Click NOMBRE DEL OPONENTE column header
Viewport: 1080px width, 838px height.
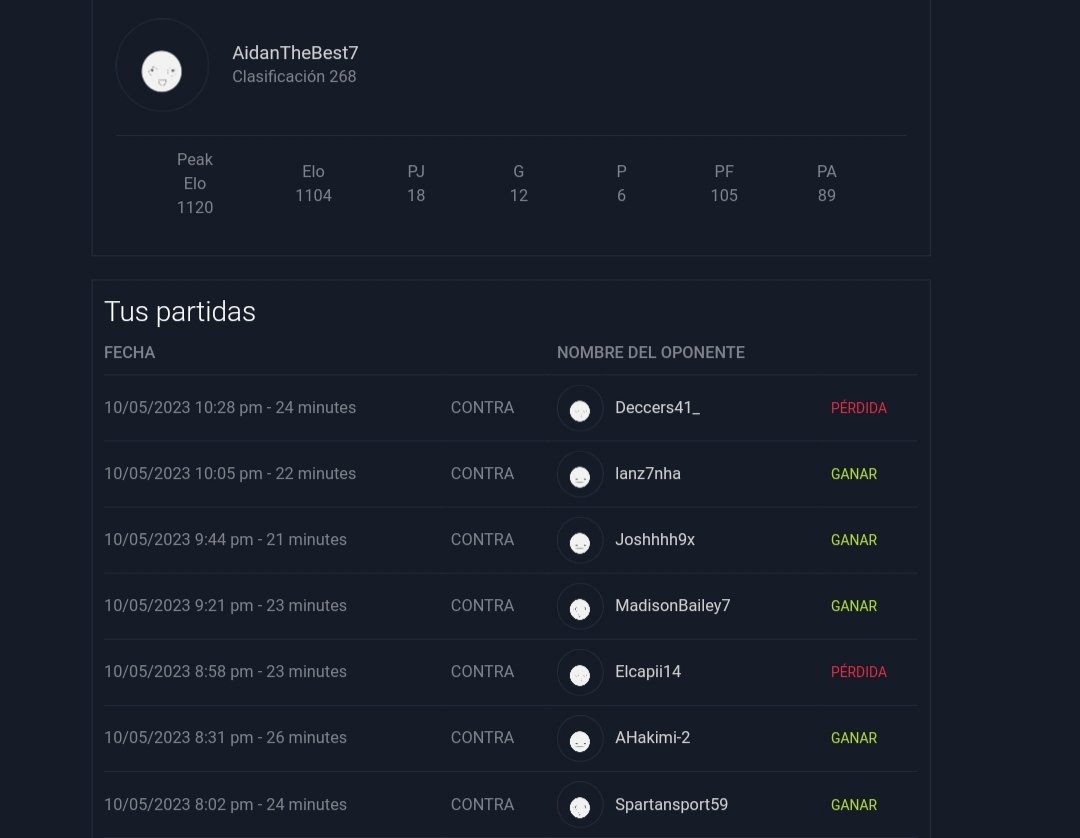(651, 353)
